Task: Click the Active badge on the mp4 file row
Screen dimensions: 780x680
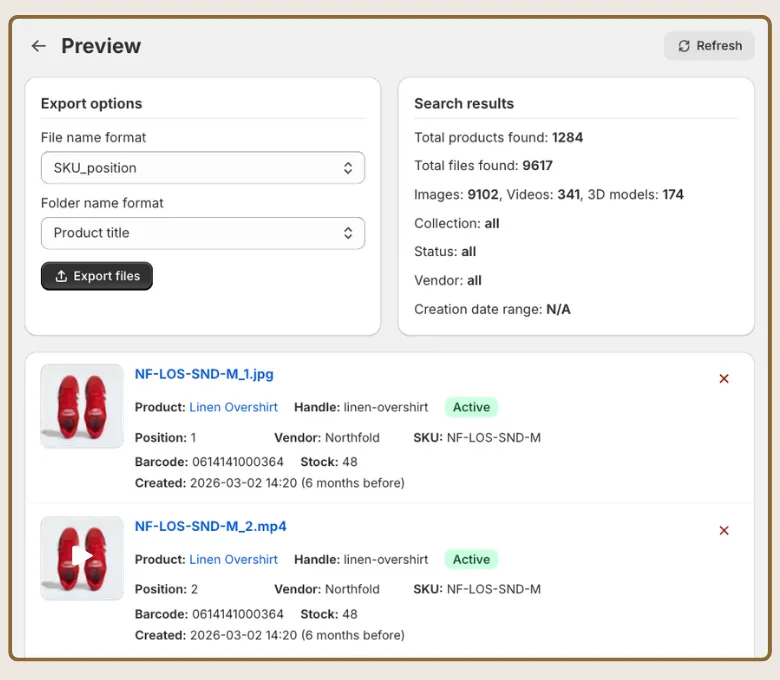Action: pos(471,559)
